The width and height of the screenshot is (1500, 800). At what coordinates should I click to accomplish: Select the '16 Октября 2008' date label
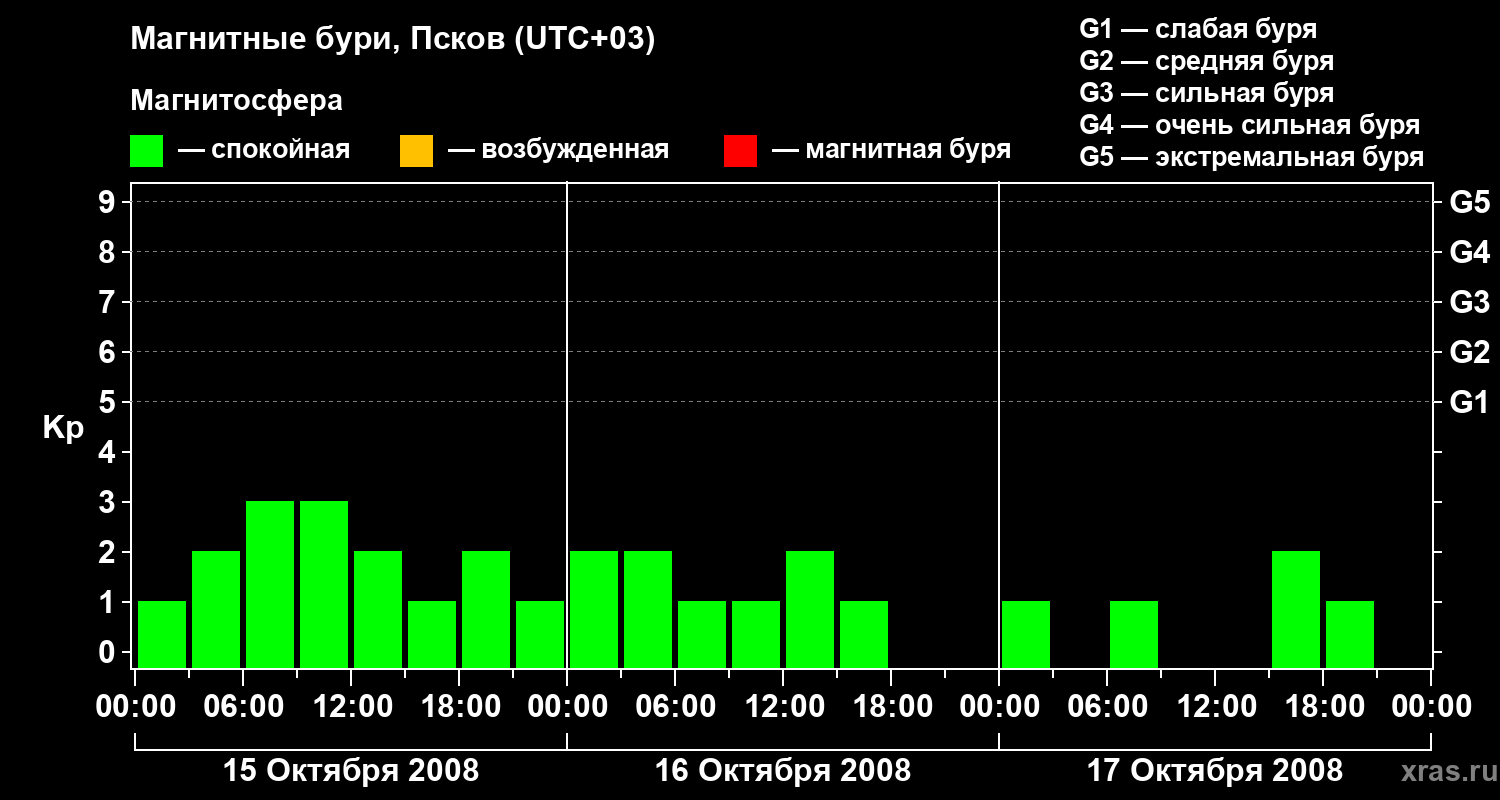click(783, 771)
